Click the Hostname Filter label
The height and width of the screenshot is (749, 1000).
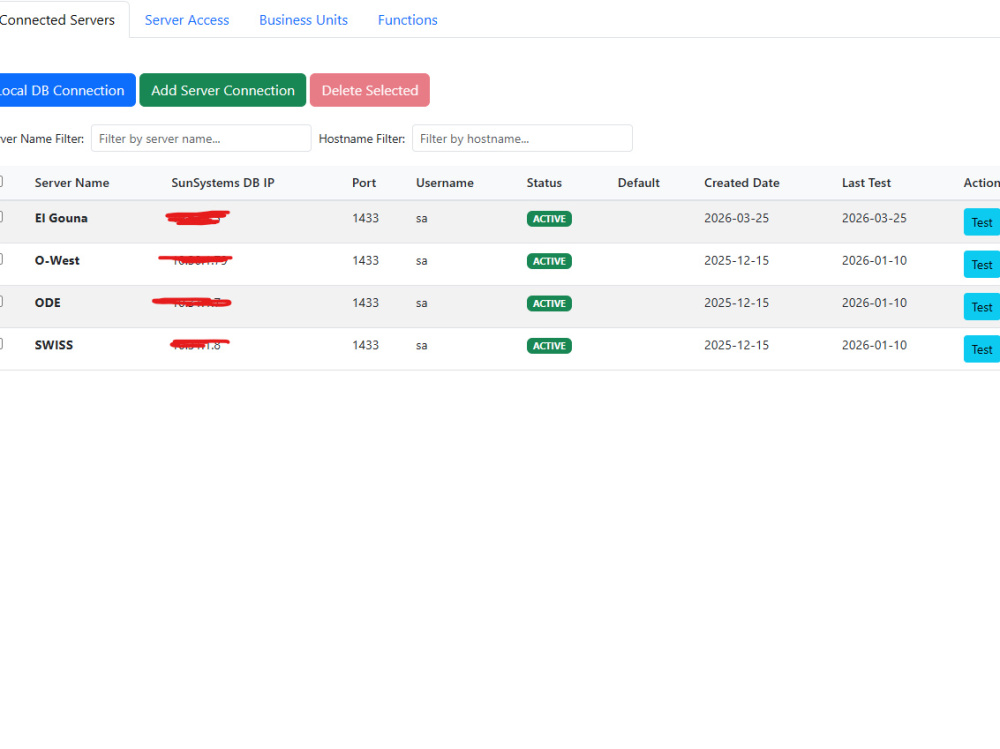(x=362, y=138)
